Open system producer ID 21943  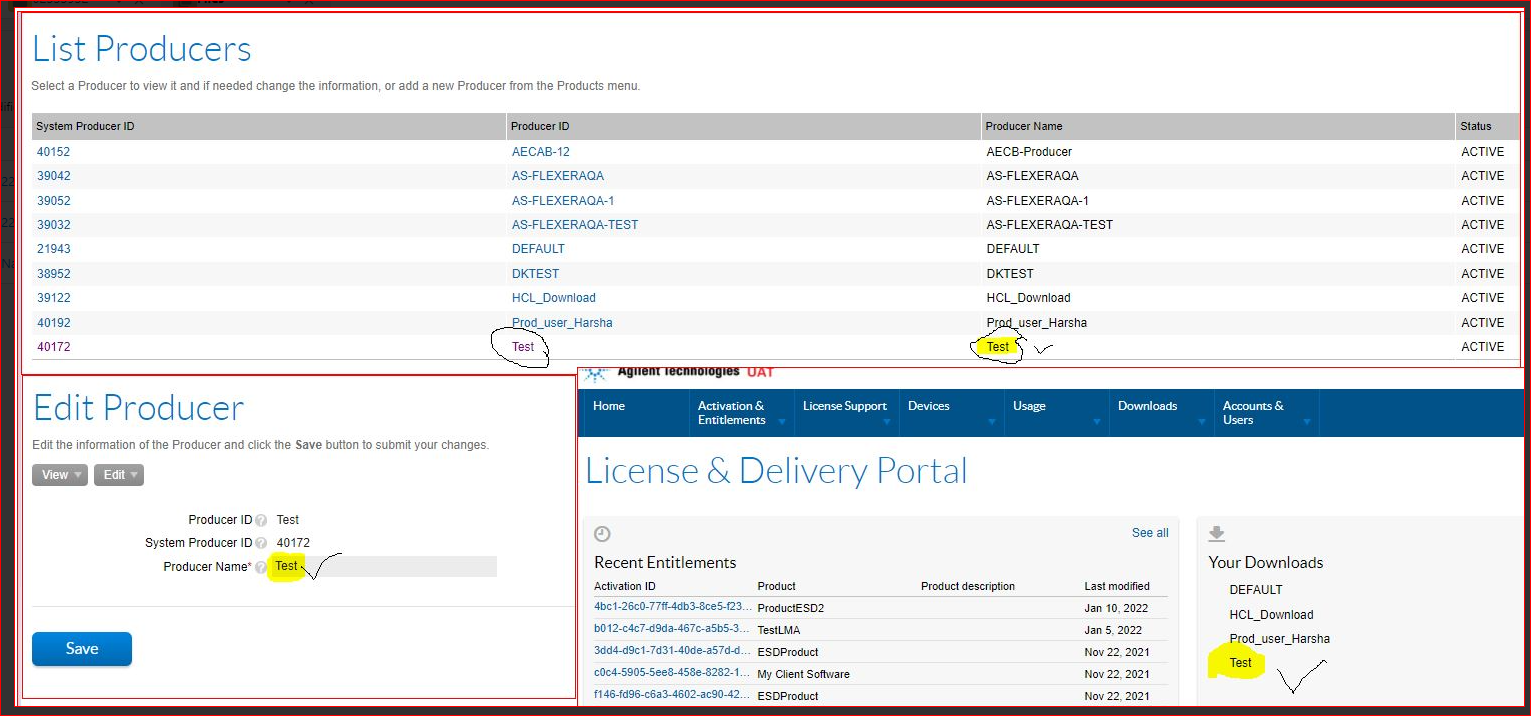click(54, 249)
